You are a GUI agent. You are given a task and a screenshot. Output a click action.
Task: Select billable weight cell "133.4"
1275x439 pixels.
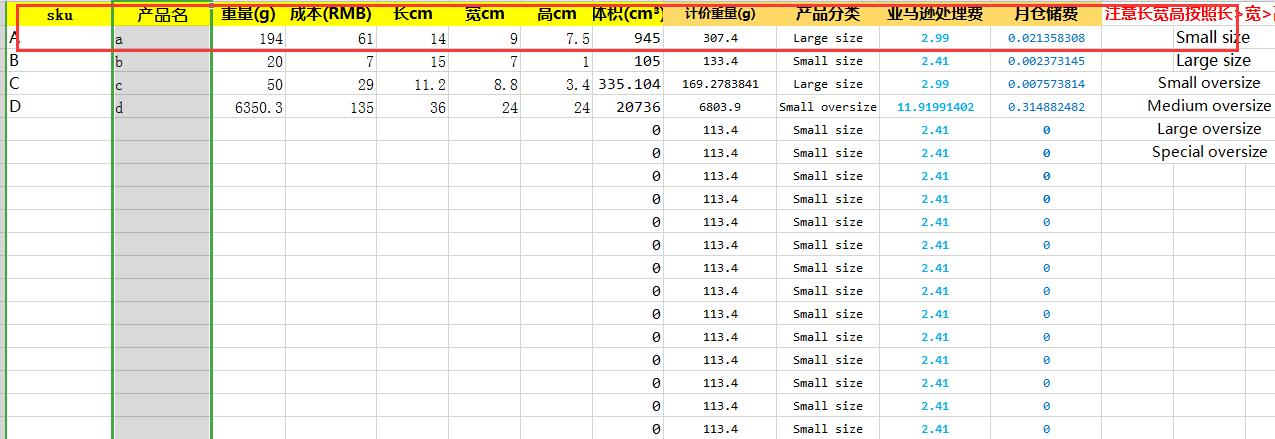pos(720,62)
